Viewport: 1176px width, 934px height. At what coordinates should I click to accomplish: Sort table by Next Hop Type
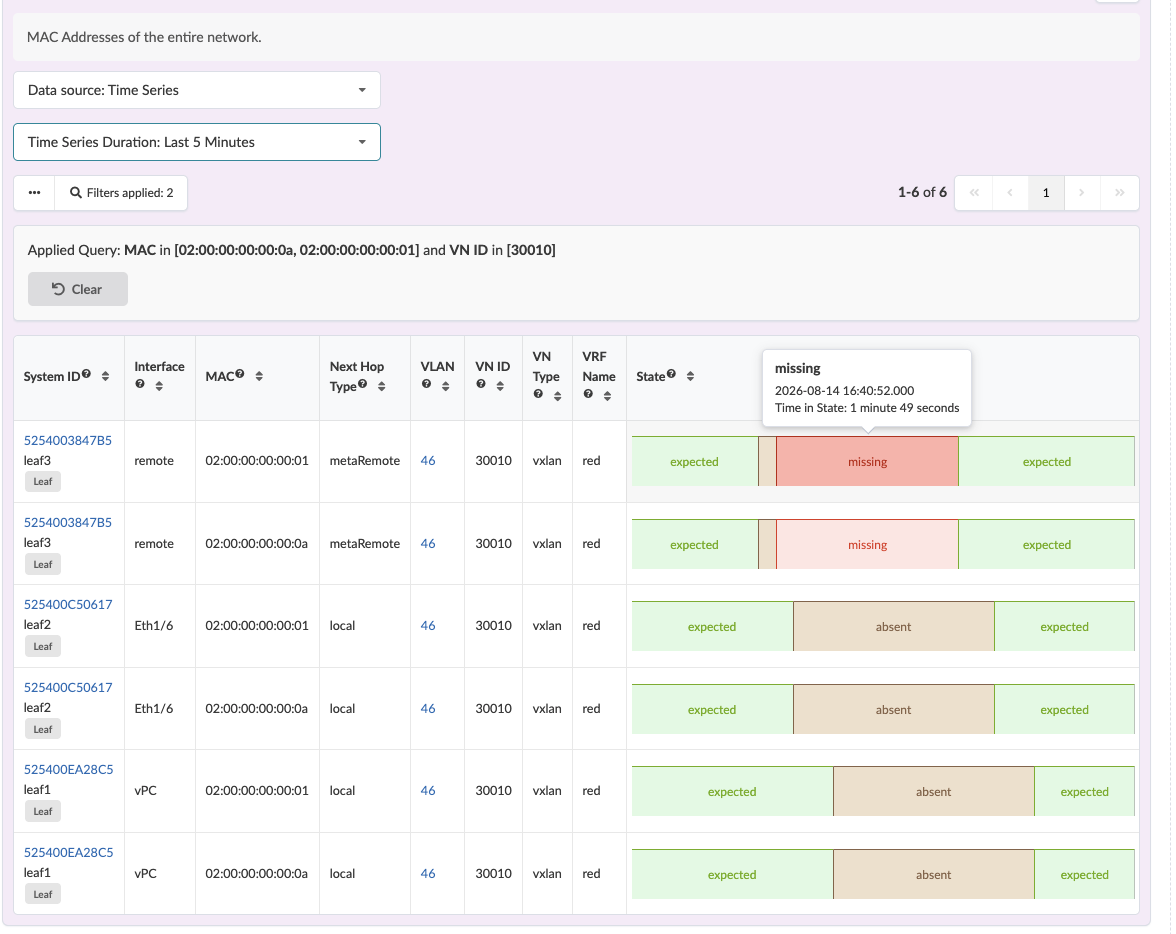[382, 386]
